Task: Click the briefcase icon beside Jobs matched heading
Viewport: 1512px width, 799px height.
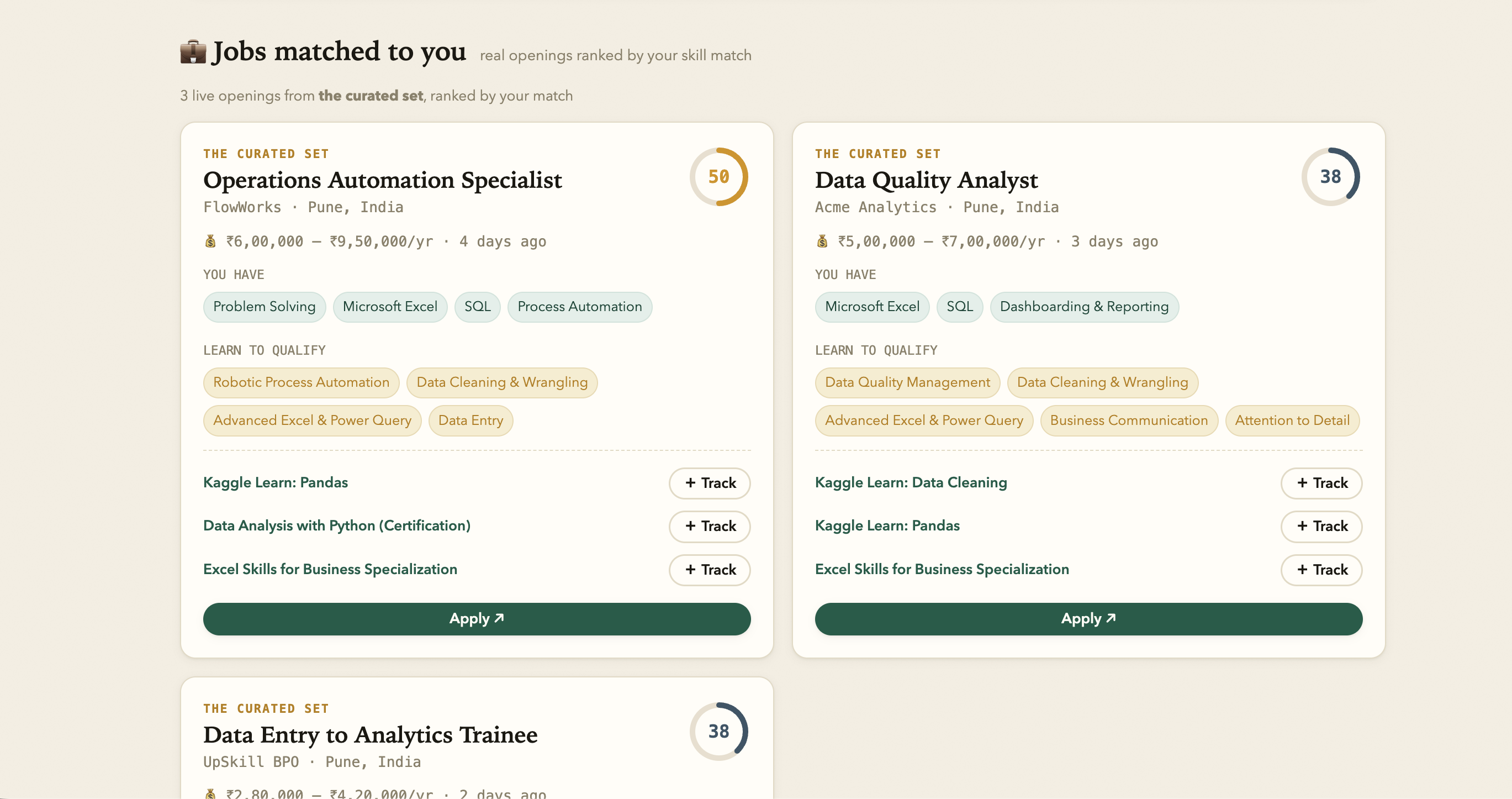Action: coord(193,52)
